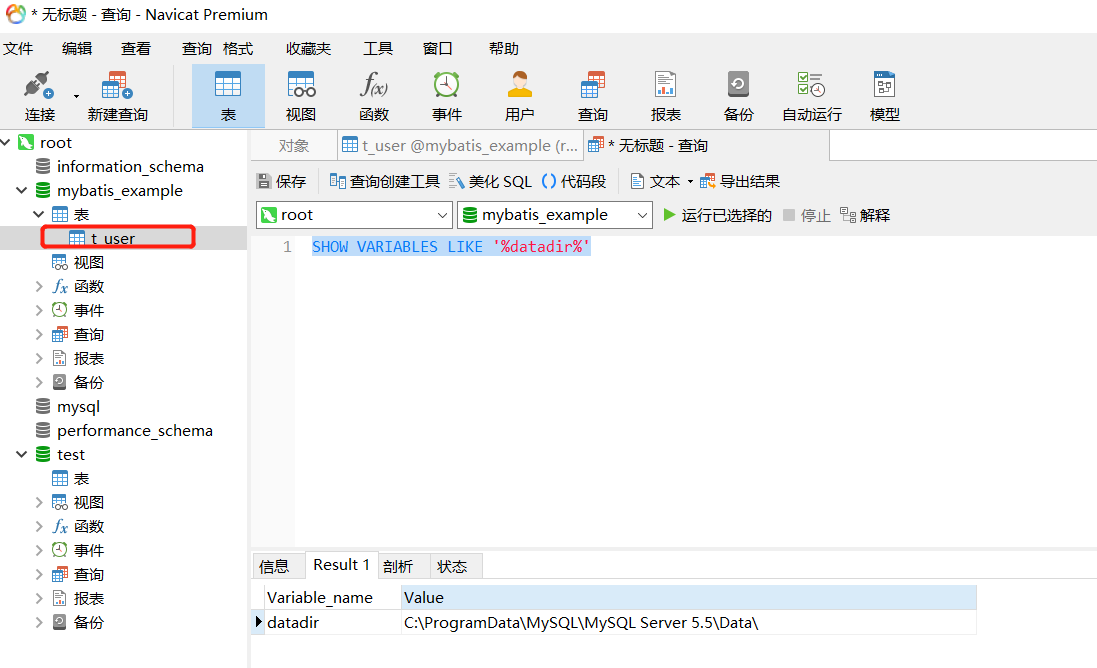
Task: Click the Value column header
Action: click(x=688, y=597)
